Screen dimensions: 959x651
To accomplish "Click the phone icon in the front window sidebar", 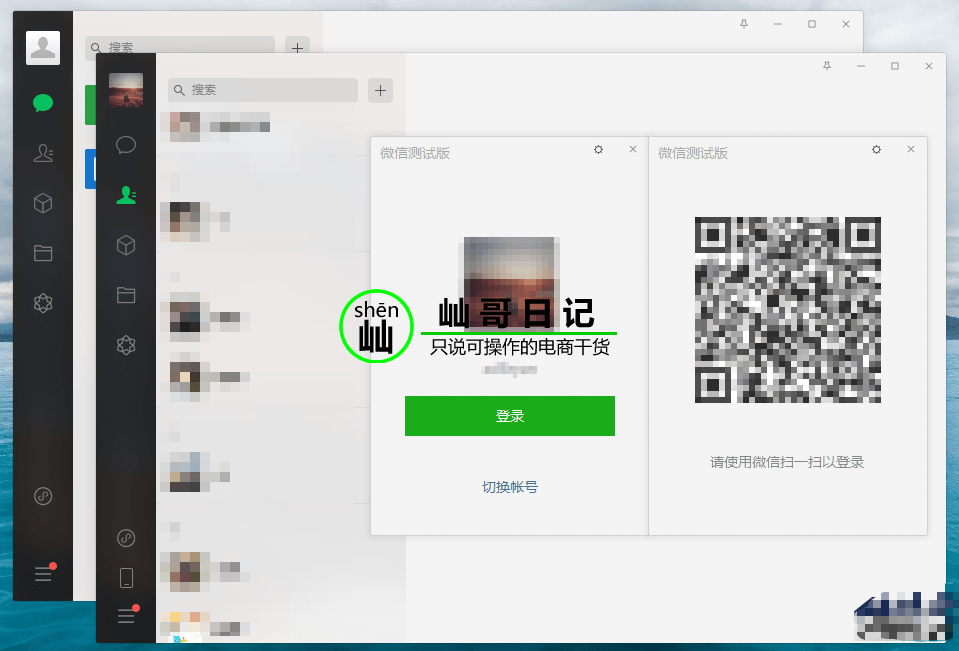I will [x=126, y=578].
